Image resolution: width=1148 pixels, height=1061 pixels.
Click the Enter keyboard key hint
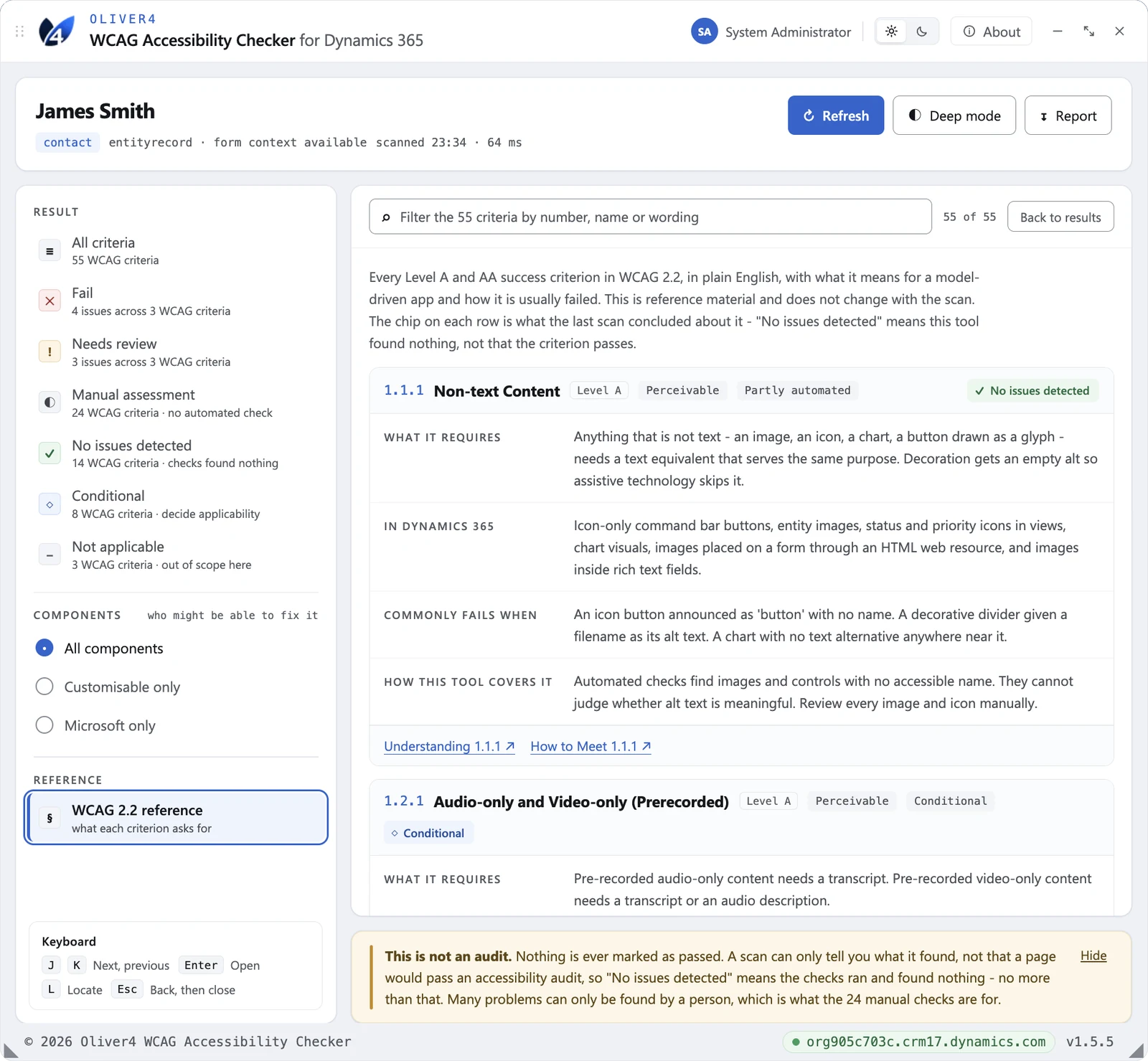tap(201, 966)
